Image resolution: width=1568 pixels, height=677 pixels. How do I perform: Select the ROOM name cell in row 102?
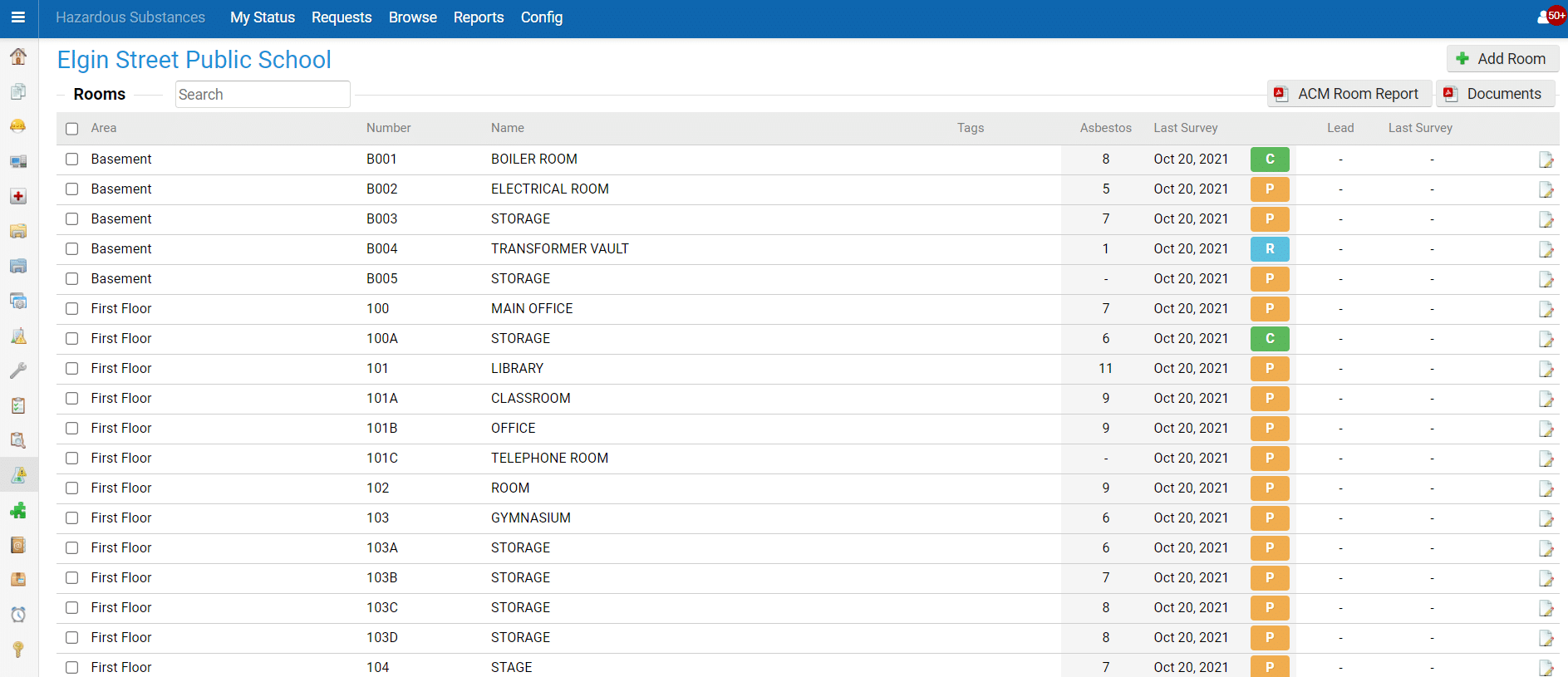(510, 488)
